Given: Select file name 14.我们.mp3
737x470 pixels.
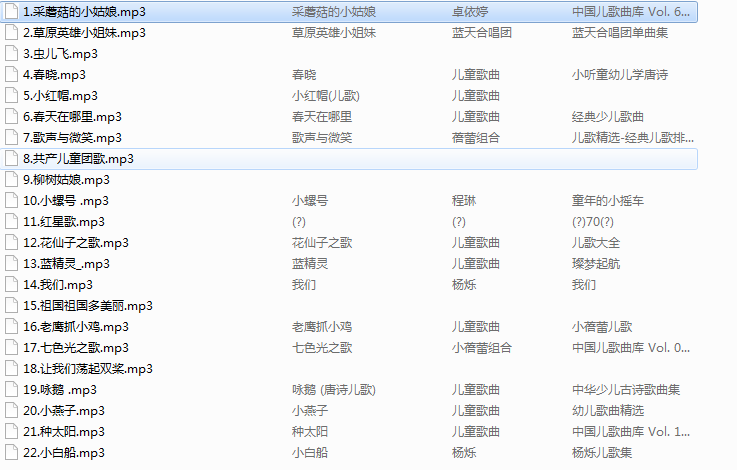Looking at the screenshot, I should [x=58, y=285].
